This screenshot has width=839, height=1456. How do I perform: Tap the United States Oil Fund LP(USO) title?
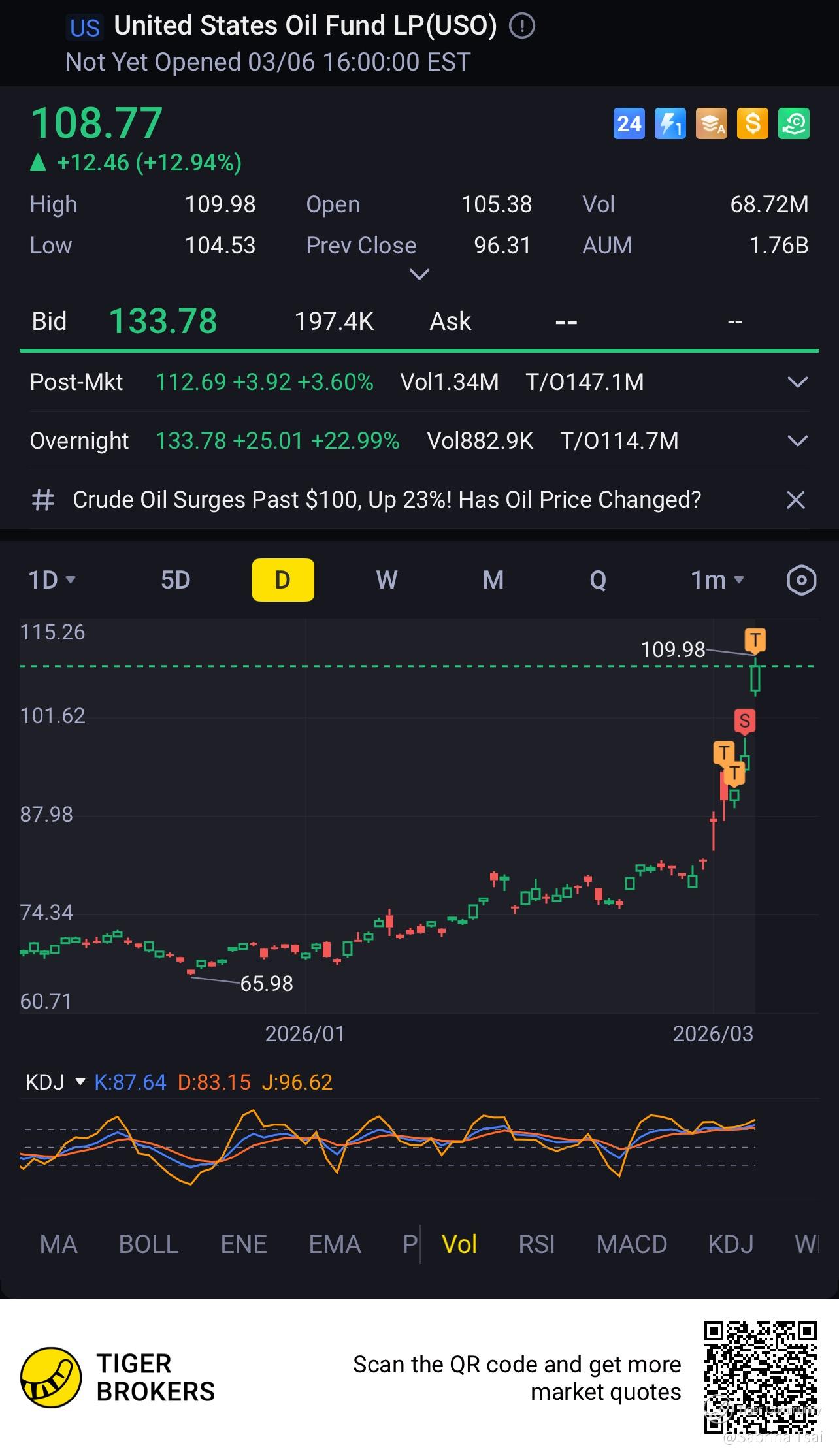click(x=305, y=26)
